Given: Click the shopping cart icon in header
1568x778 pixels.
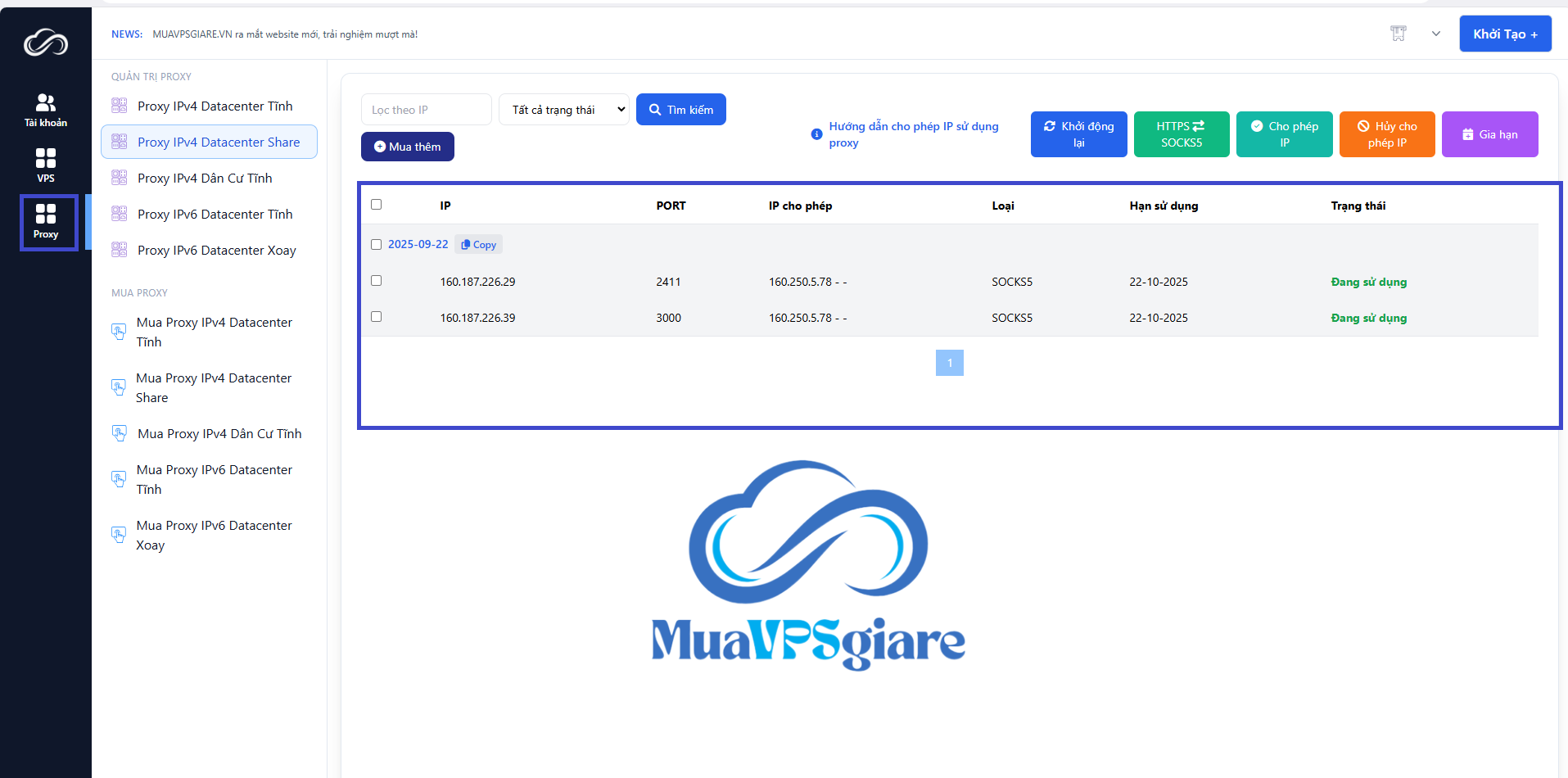Looking at the screenshot, I should click(x=1399, y=34).
